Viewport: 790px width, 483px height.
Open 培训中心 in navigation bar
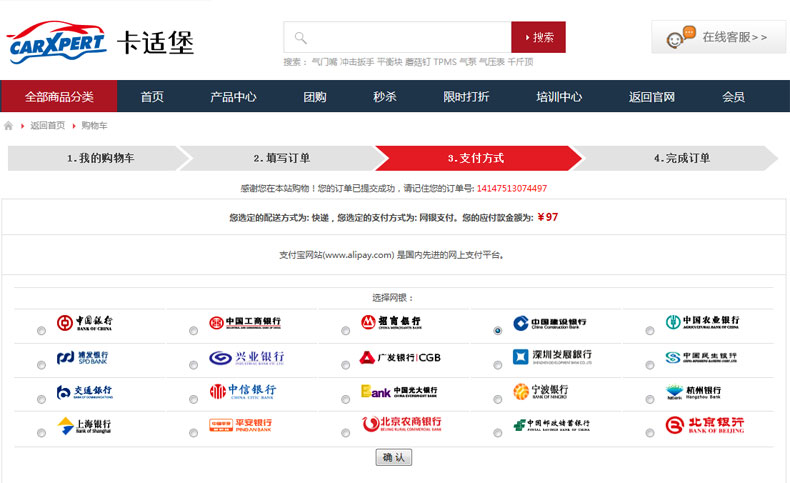(559, 97)
